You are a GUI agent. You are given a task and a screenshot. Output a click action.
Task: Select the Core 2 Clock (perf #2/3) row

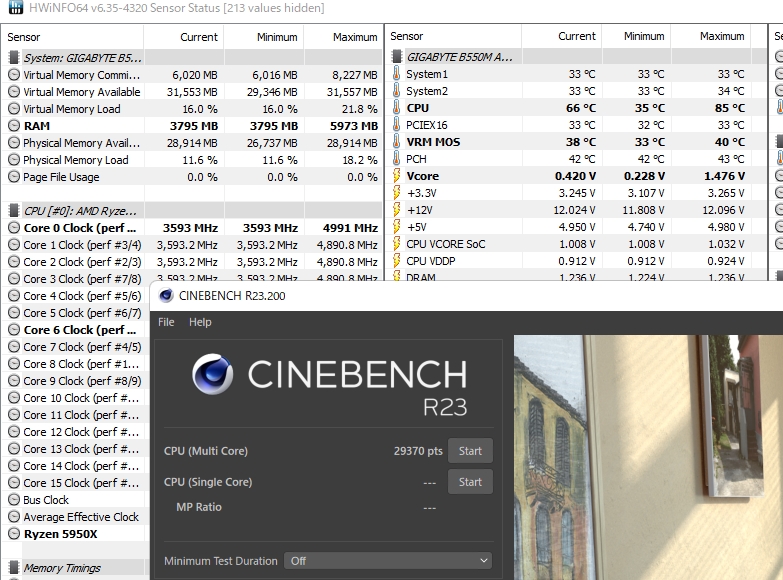(x=192, y=262)
